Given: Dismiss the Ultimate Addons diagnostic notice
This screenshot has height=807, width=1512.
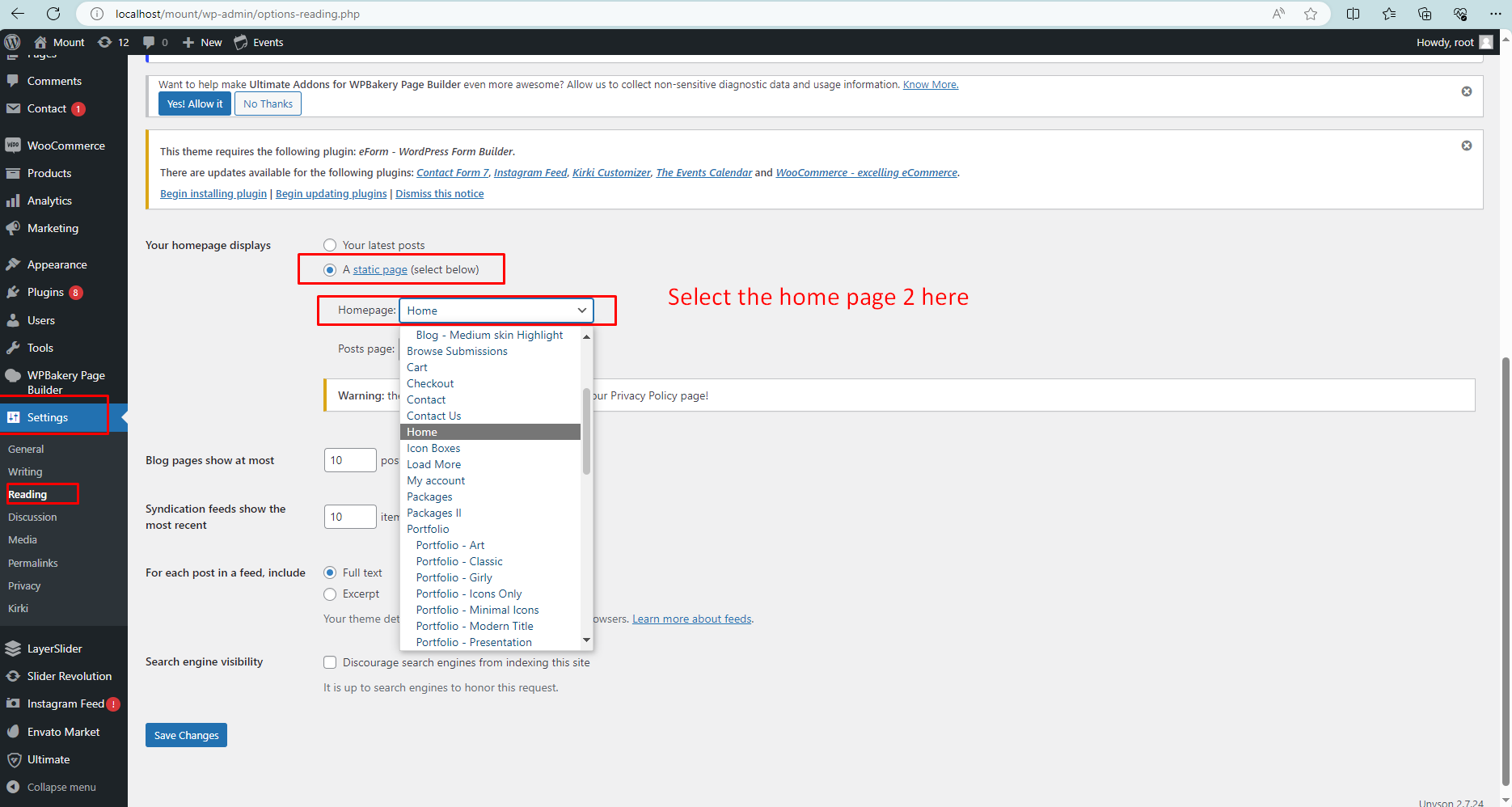Looking at the screenshot, I should (1467, 91).
